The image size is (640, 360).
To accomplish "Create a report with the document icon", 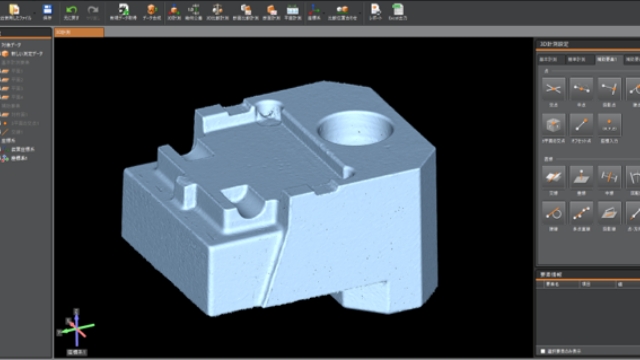I will coord(376,9).
